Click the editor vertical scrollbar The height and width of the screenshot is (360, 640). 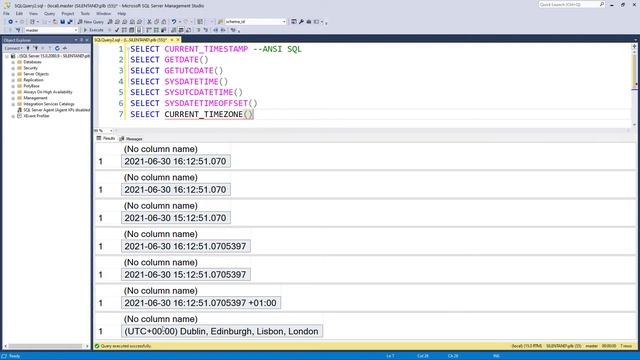pyautogui.click(x=634, y=85)
